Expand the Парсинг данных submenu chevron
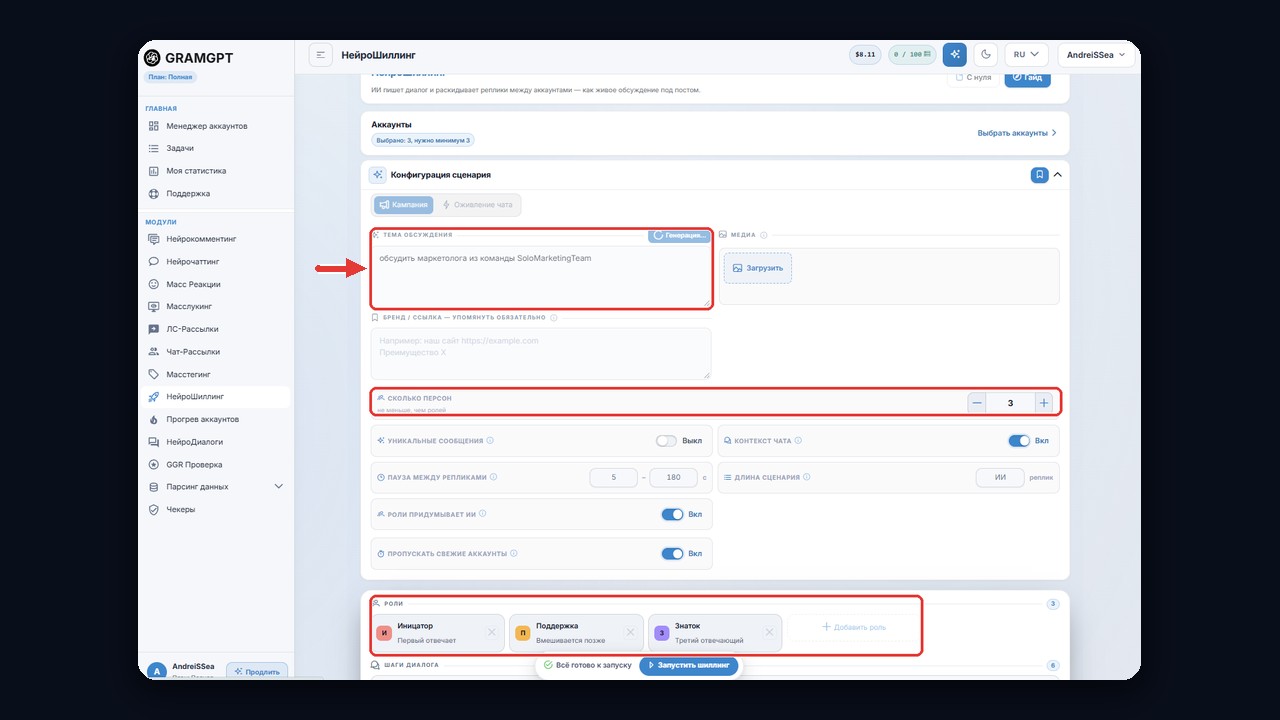This screenshot has width=1280, height=720. coord(279,487)
